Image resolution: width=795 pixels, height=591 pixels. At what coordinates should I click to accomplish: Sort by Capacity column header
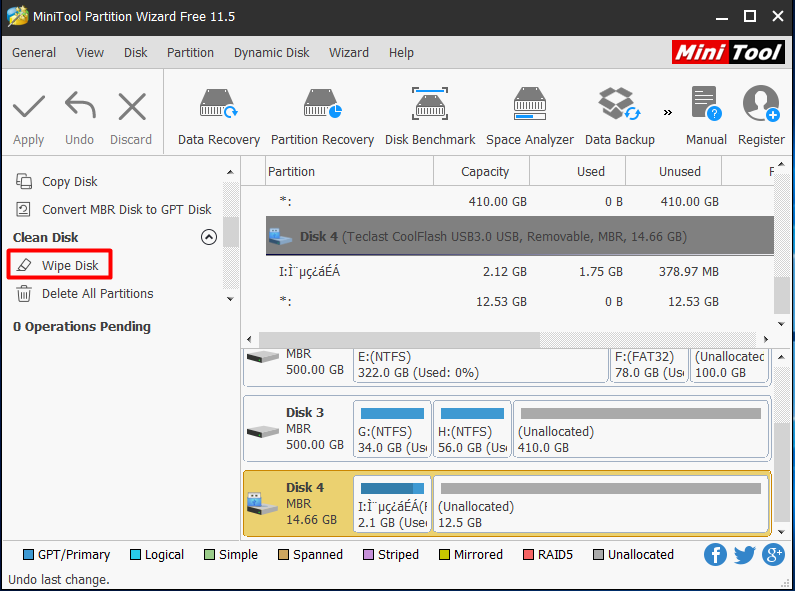(482, 171)
